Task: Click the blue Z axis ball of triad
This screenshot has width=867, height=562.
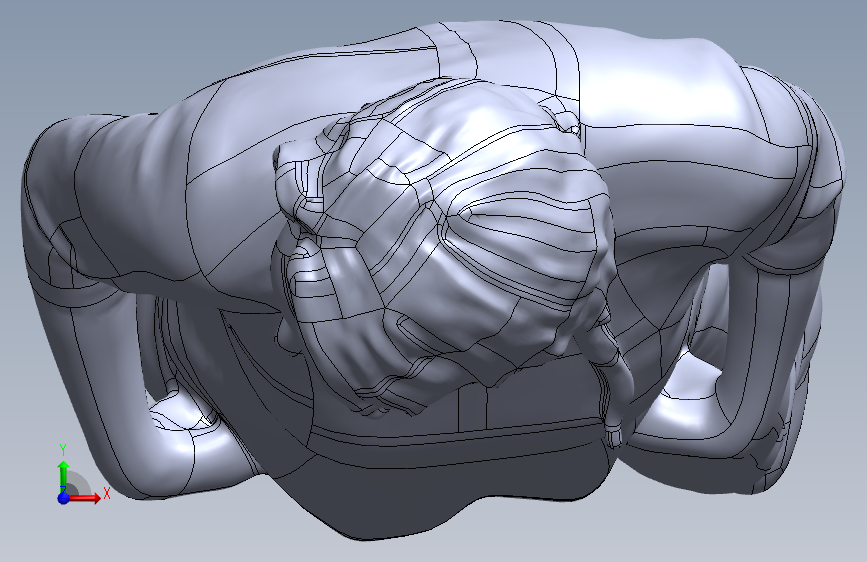Action: [64, 498]
